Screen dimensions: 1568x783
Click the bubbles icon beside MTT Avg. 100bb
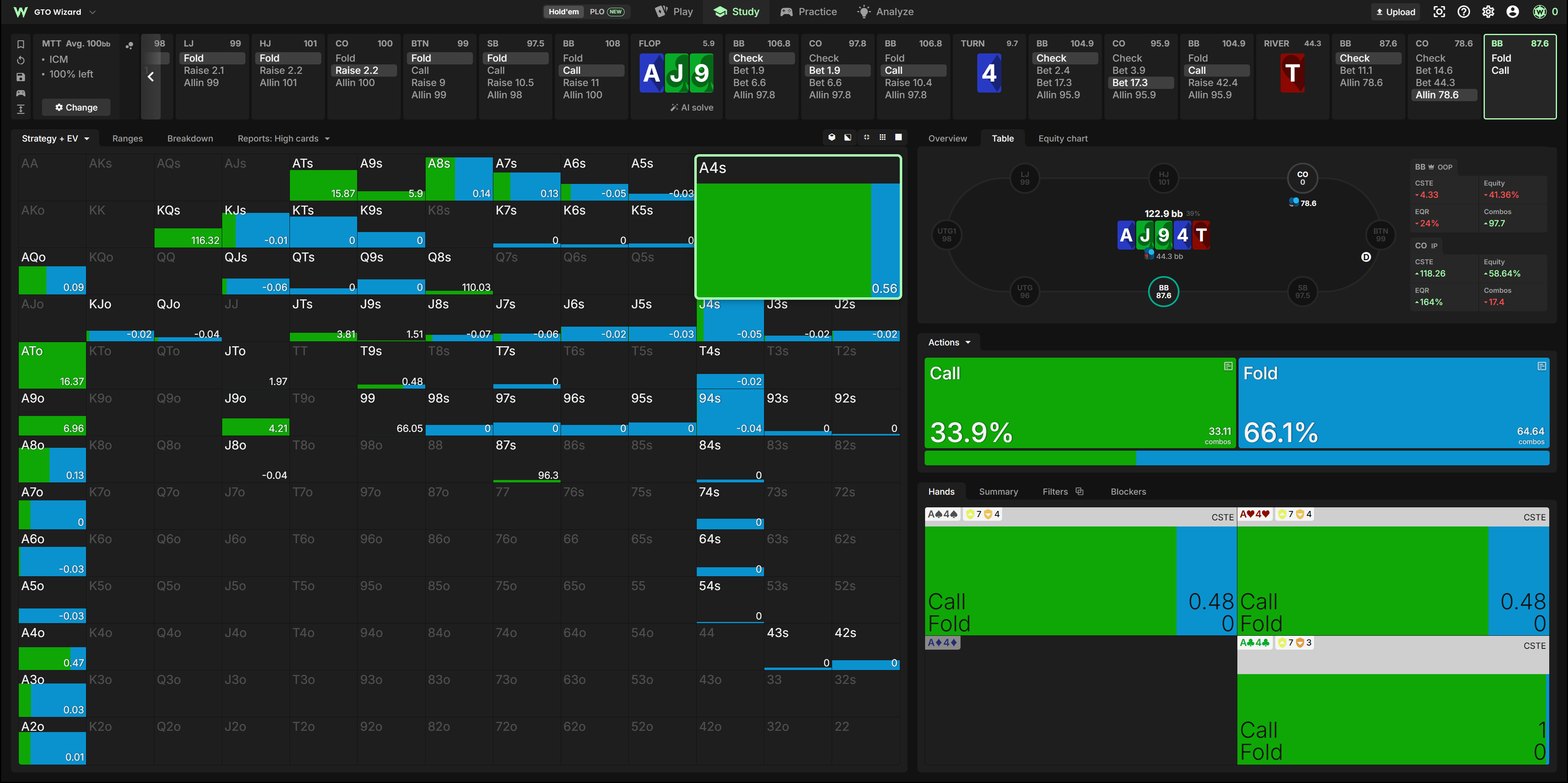129,45
